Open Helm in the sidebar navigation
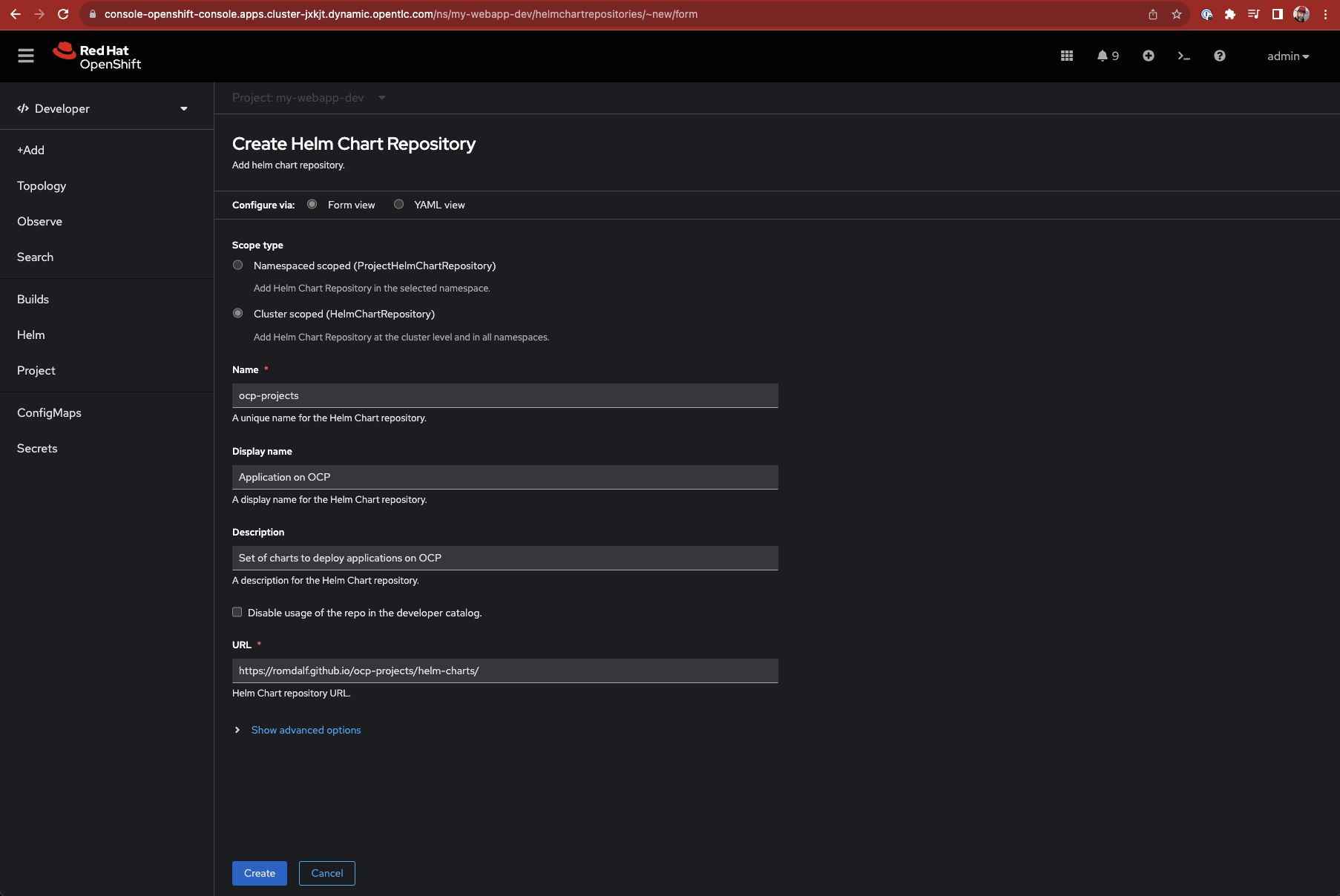 coord(31,335)
